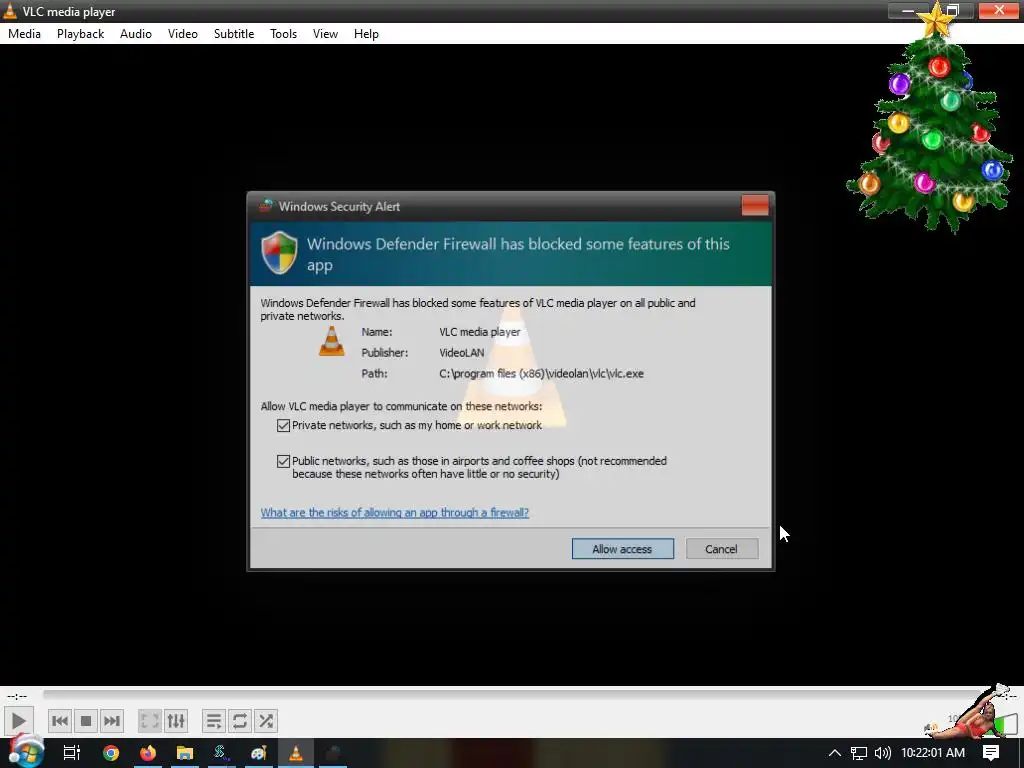Click the elapsed time label --:--

pyautogui.click(x=17, y=696)
